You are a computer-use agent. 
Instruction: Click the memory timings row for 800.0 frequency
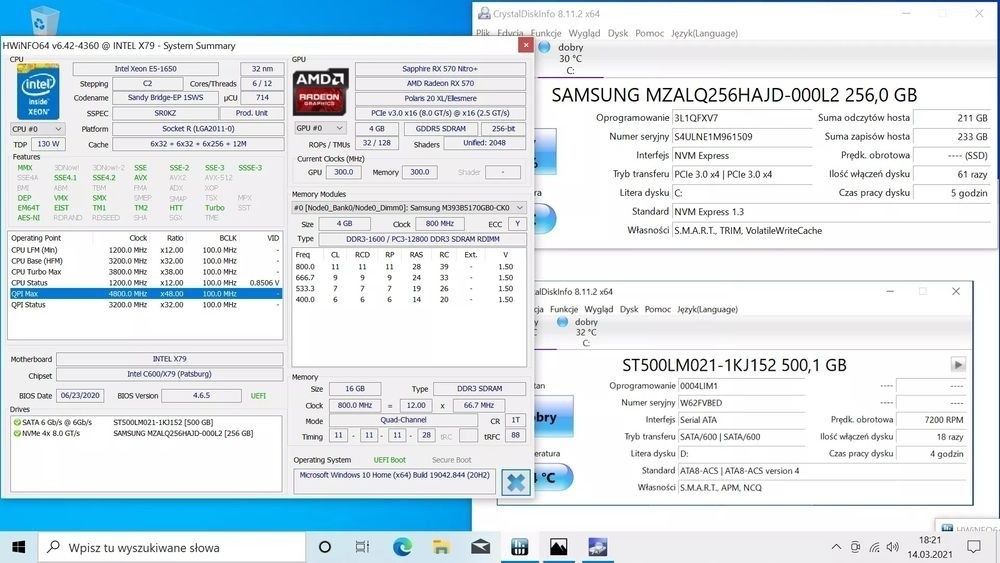point(409,267)
